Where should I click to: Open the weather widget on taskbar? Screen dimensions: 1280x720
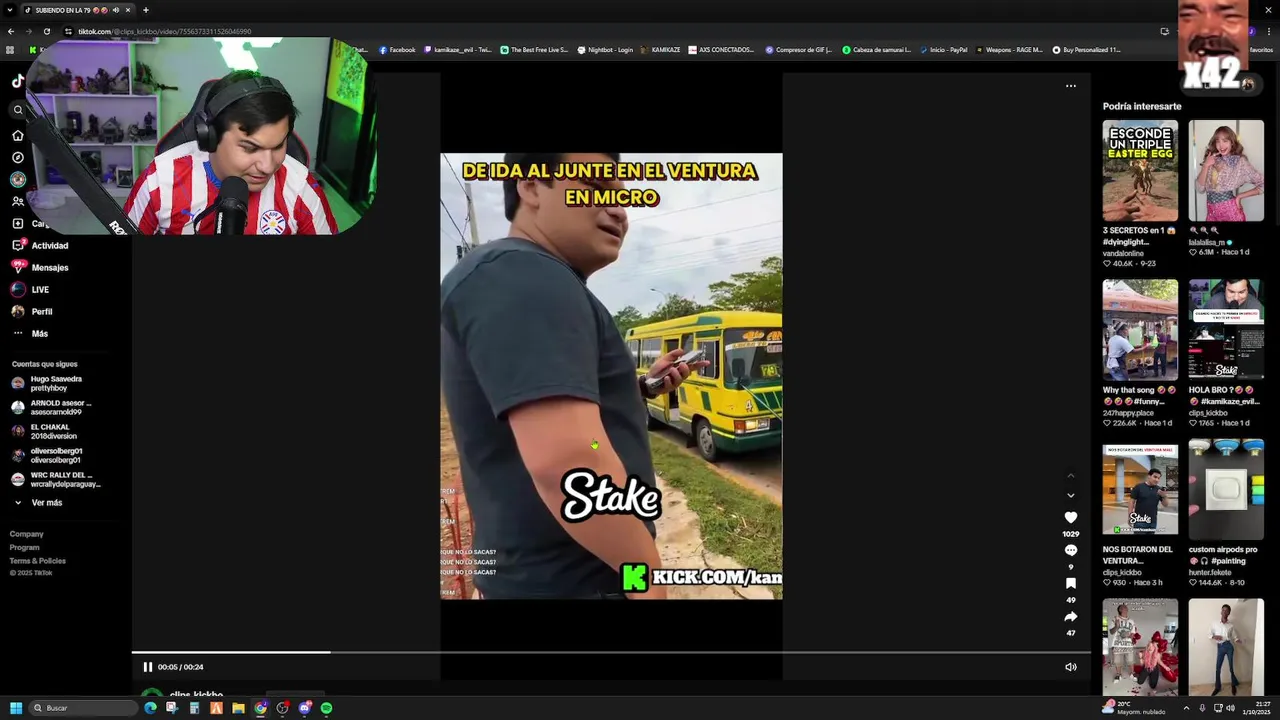pos(1133,708)
